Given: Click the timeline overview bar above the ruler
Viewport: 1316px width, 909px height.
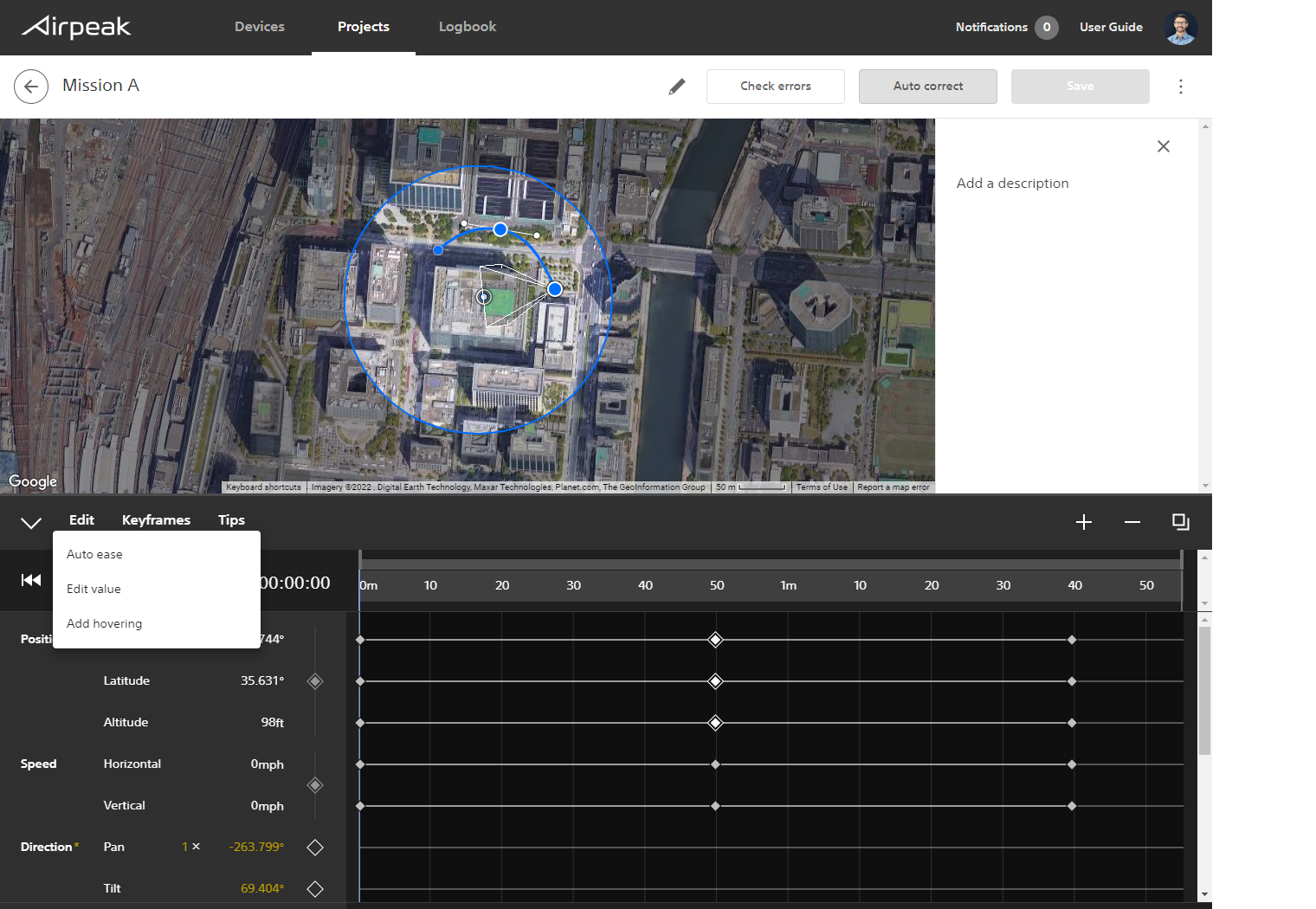Looking at the screenshot, I should pos(771,564).
